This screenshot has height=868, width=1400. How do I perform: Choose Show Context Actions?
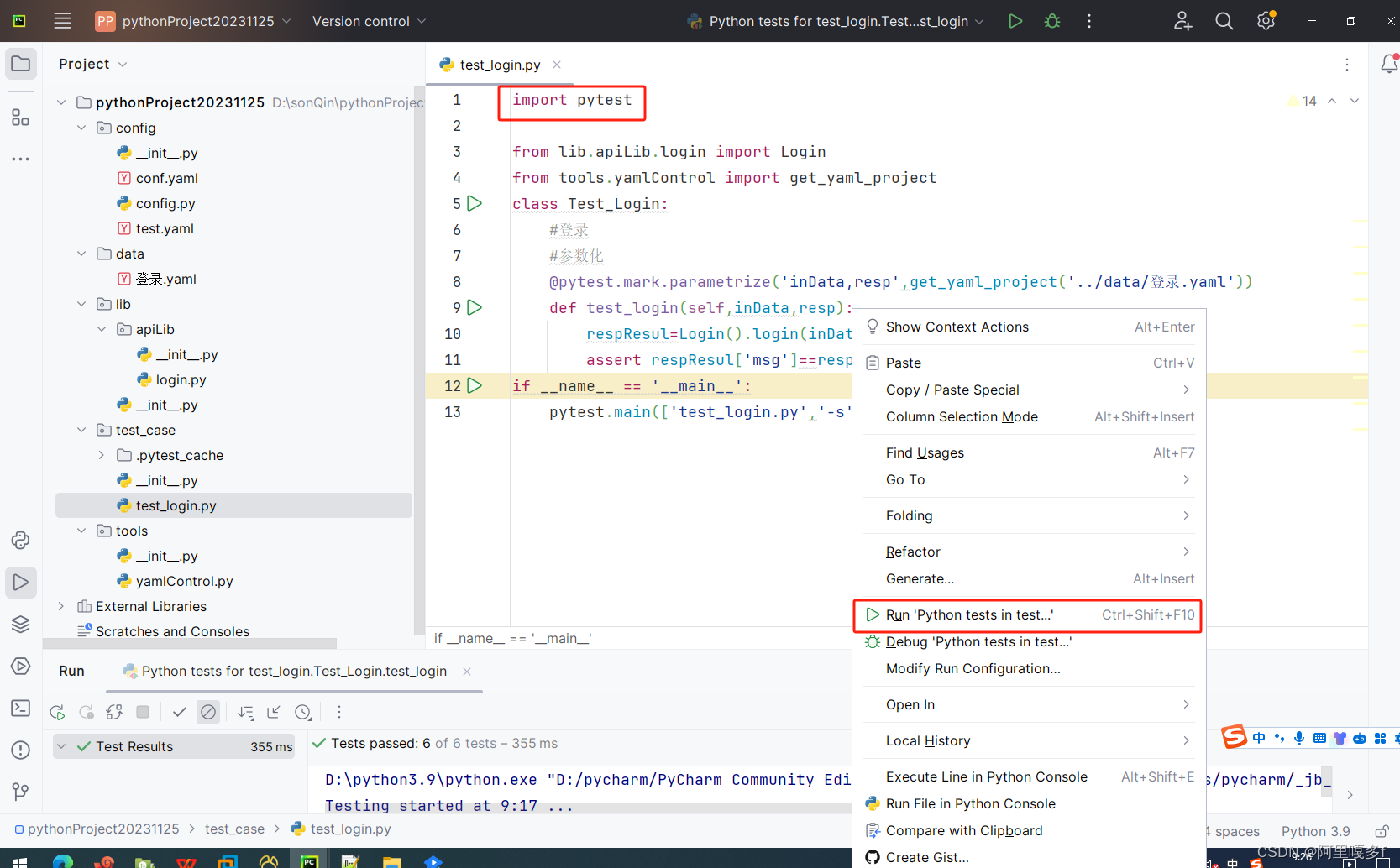click(1030, 327)
